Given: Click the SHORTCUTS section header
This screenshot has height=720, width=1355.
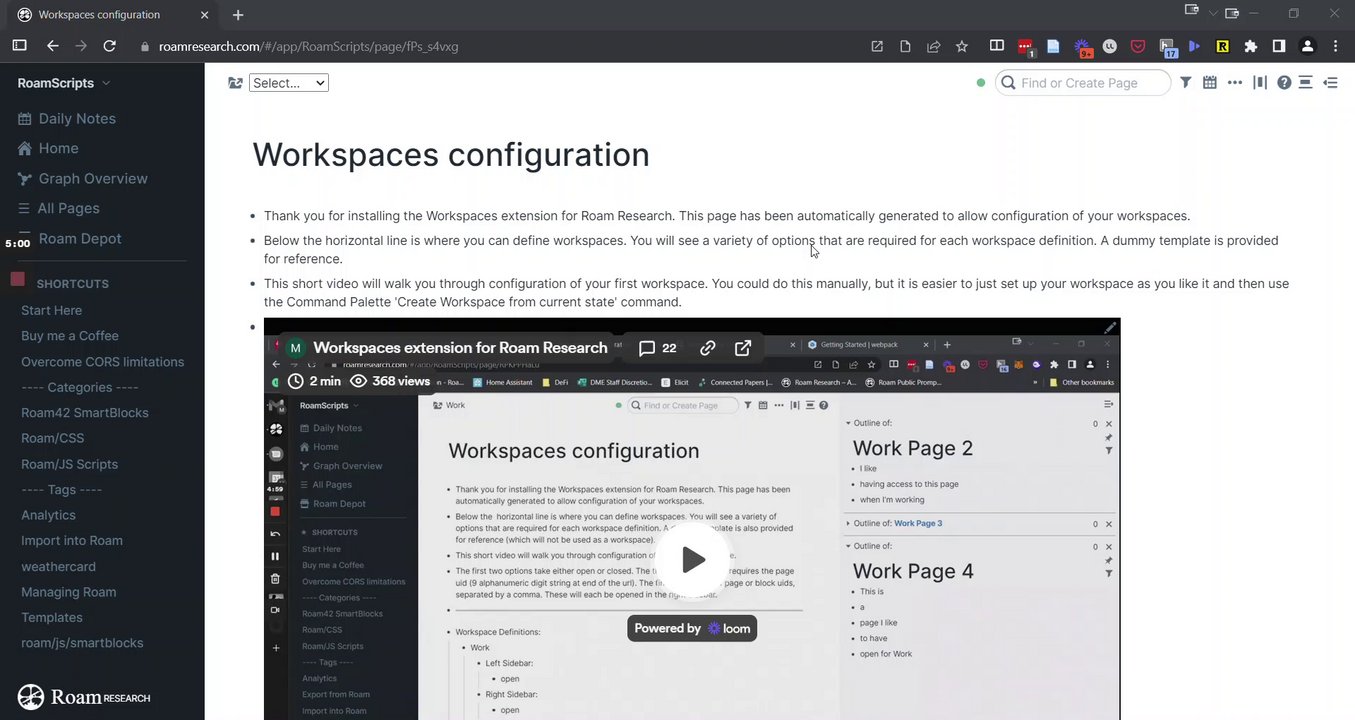Looking at the screenshot, I should [72, 284].
